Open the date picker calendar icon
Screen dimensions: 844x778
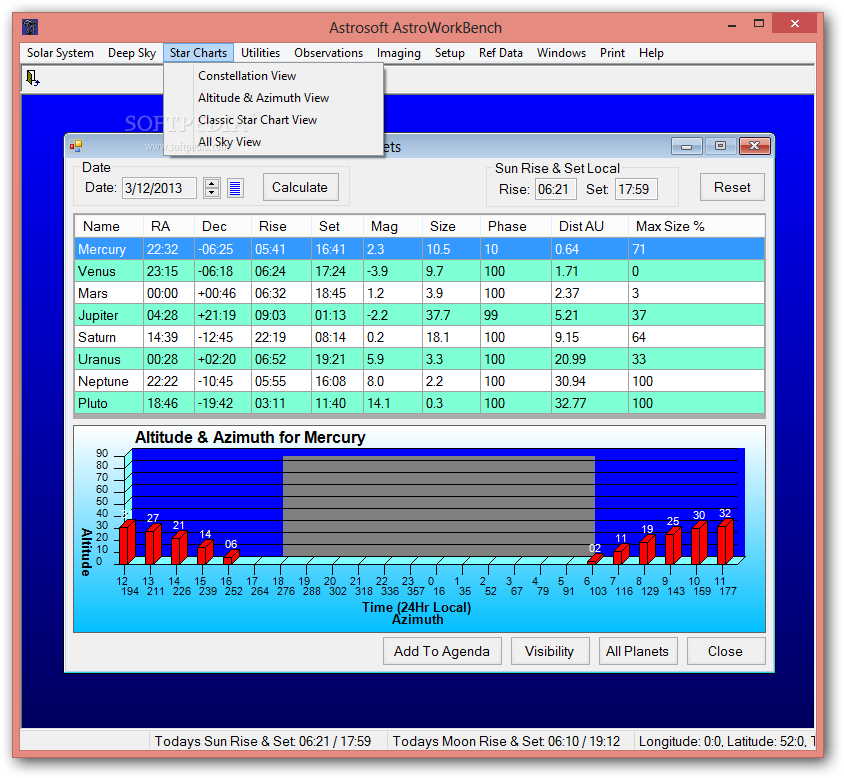pyautogui.click(x=235, y=188)
